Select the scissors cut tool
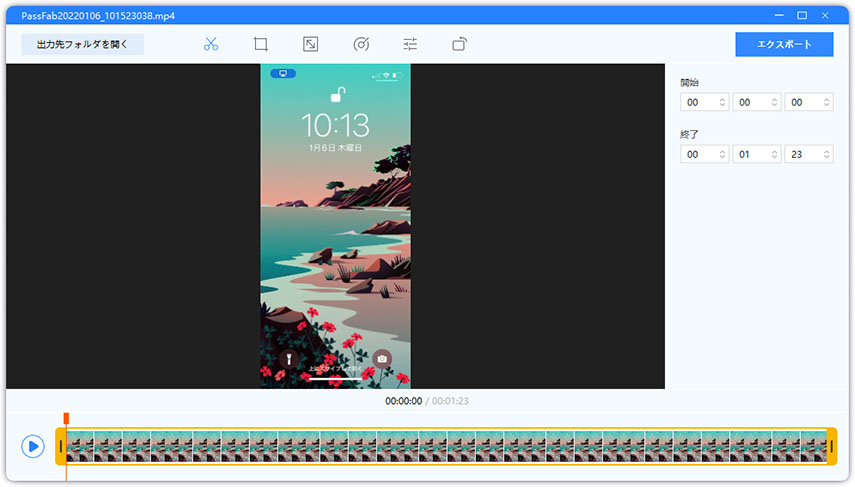 point(210,44)
